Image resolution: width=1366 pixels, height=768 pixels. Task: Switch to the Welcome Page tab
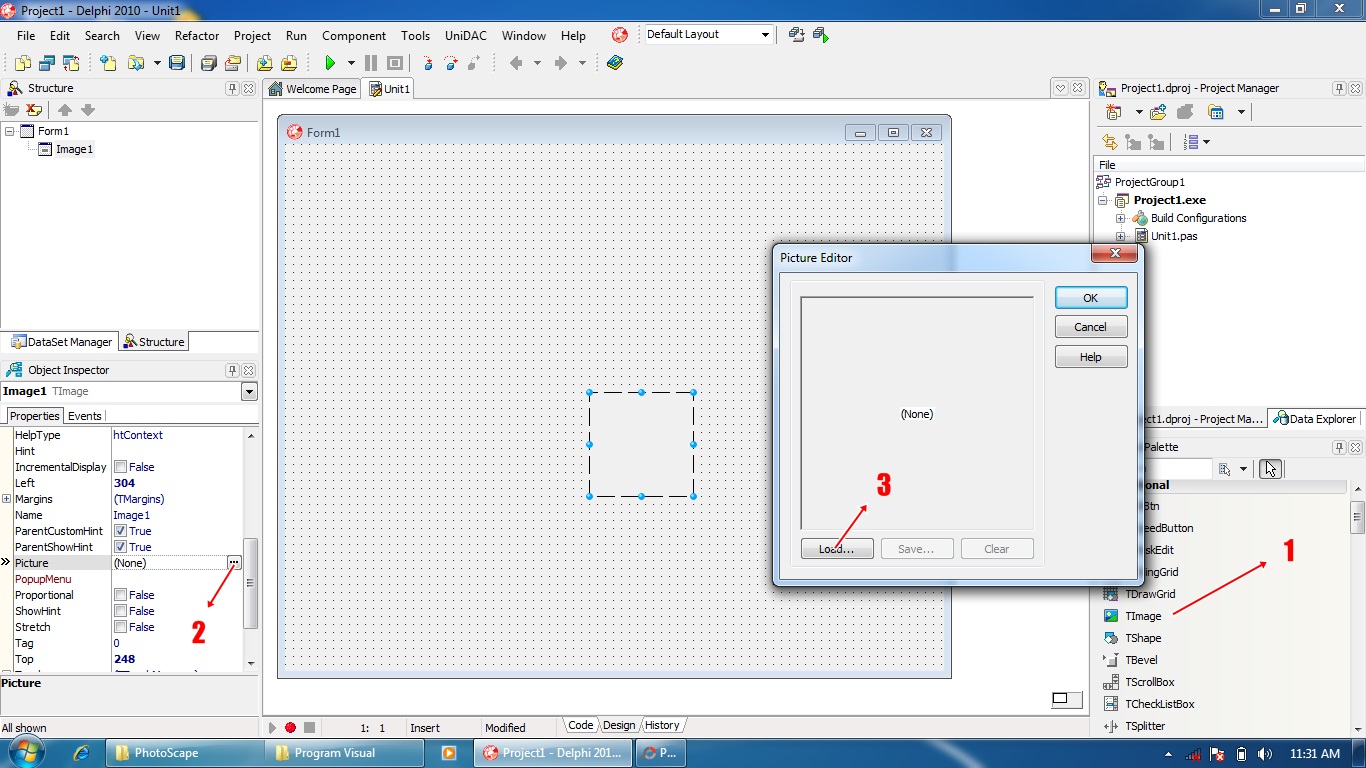[312, 89]
